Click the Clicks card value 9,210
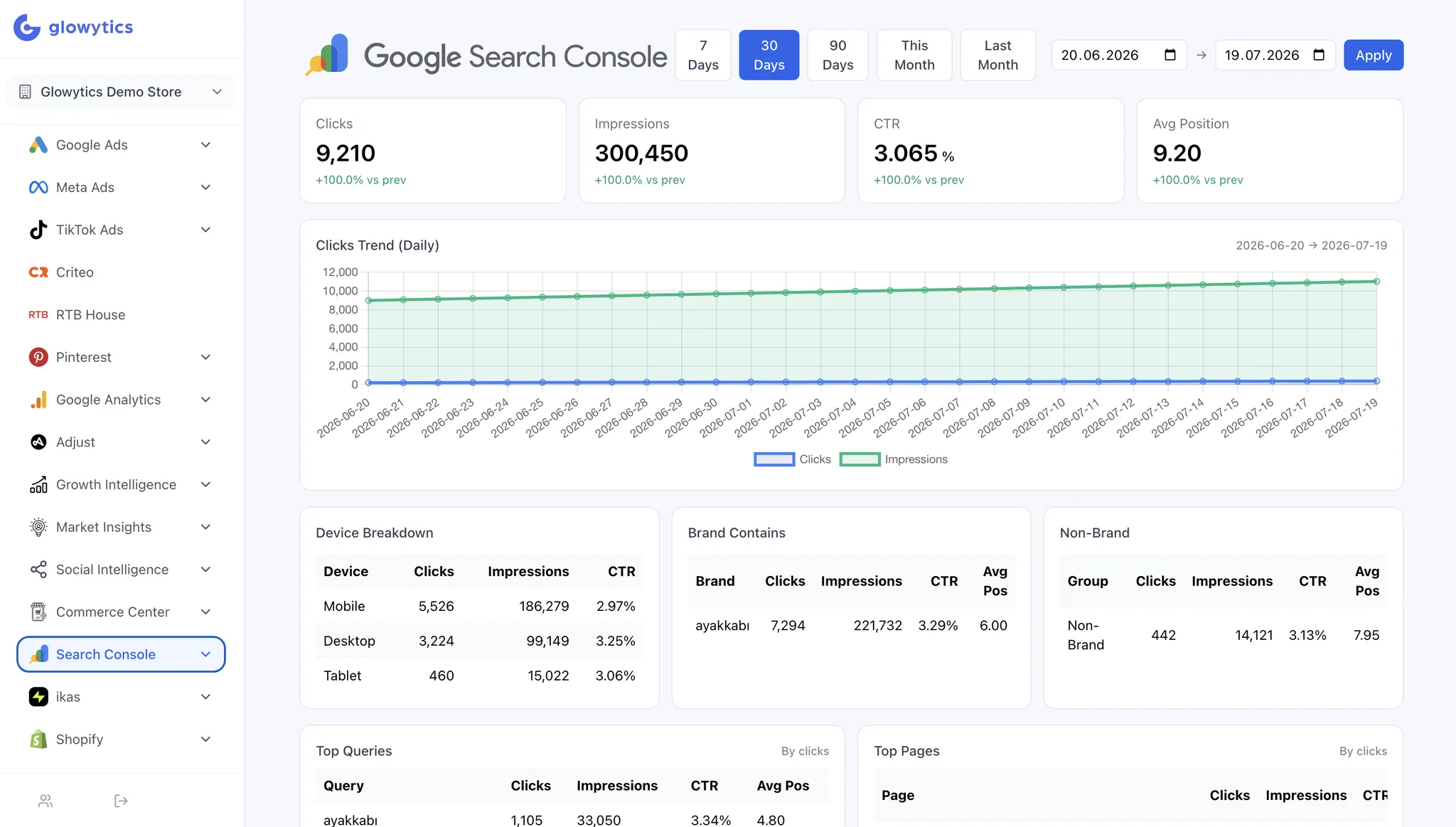The image size is (1456, 827). pos(346,153)
